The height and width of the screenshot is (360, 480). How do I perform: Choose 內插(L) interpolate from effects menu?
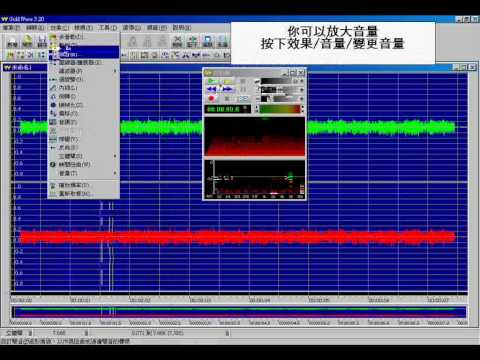point(84,88)
